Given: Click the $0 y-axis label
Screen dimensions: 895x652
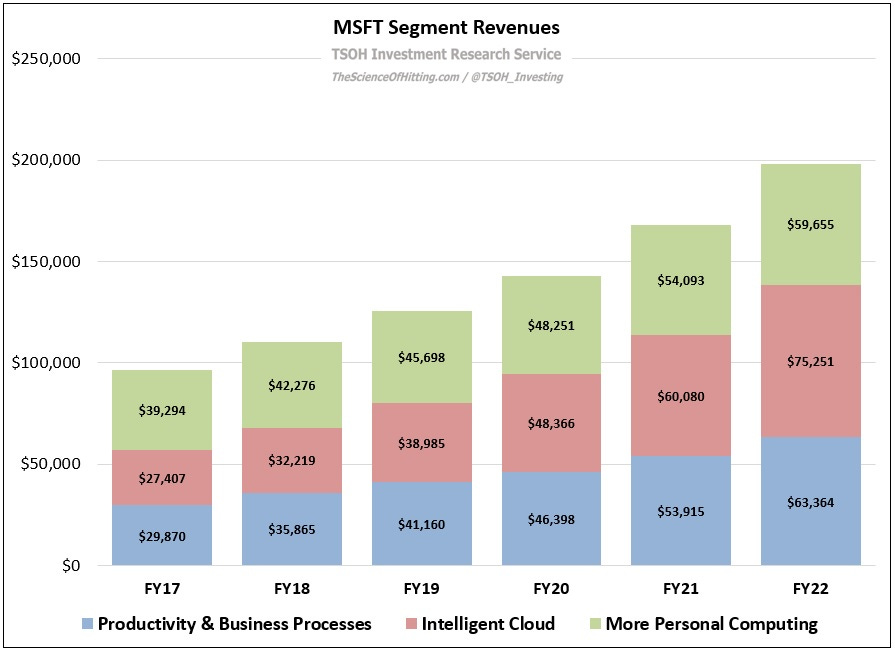Looking at the screenshot, I should click(71, 565).
